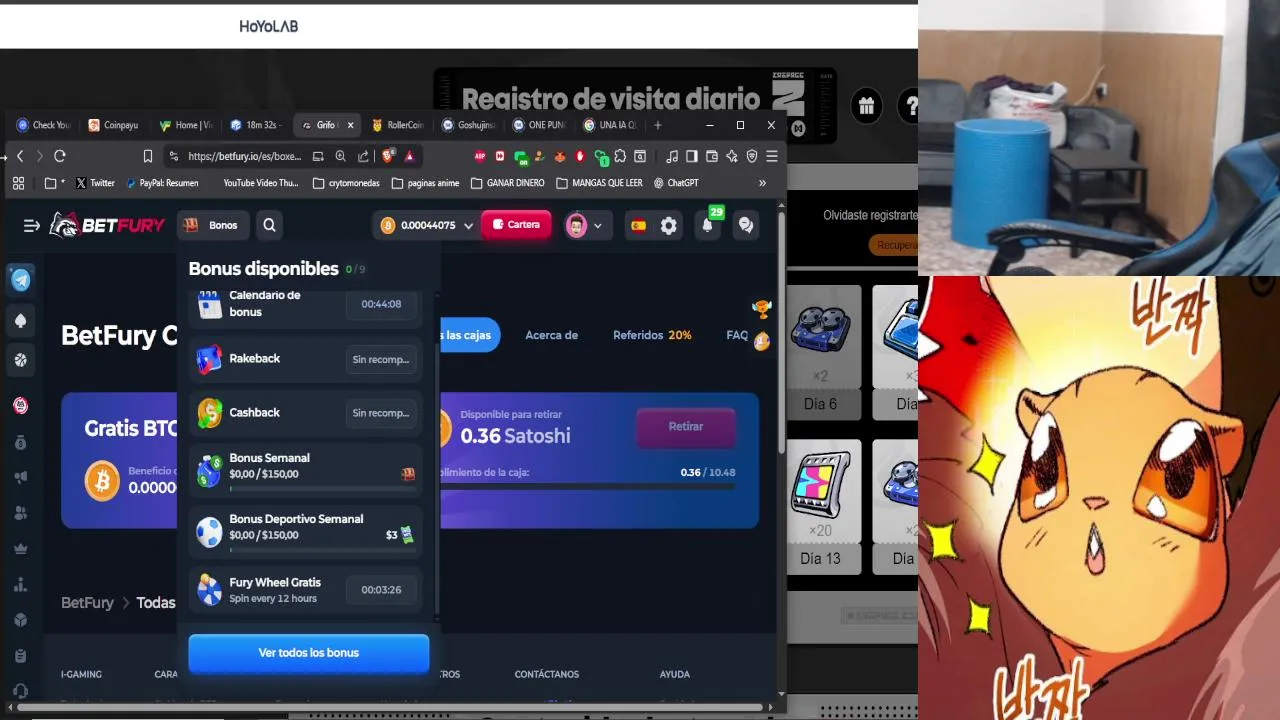Screen dimensions: 1280x720
Task: Click the Fury Wheel Gratis 00:03:26 timer
Action: coord(381,590)
